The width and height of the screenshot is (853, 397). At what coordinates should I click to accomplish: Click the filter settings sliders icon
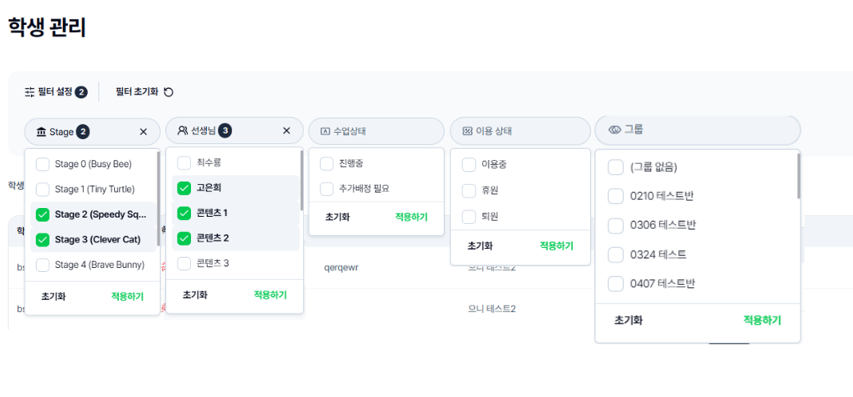[29, 92]
